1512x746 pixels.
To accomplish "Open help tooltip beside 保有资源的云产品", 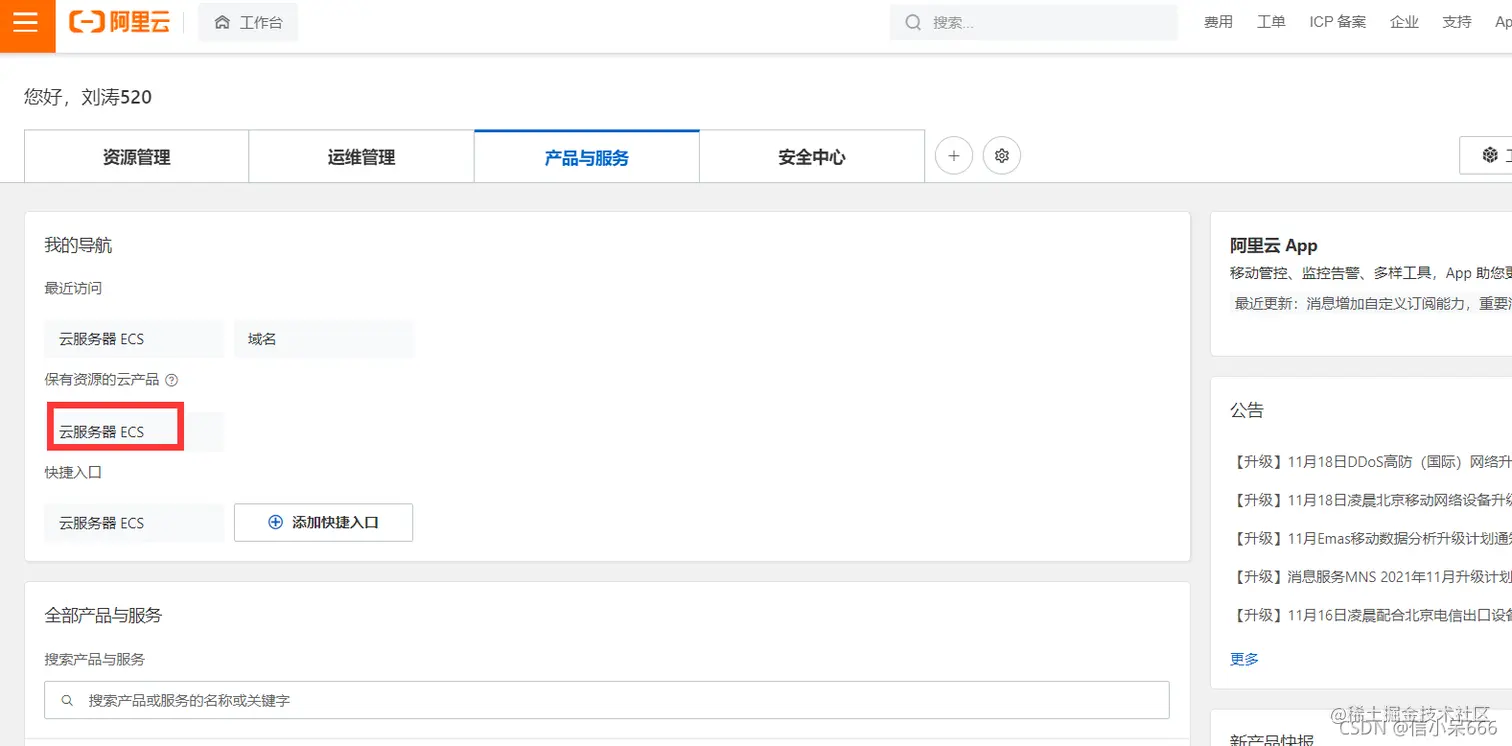I will (x=171, y=379).
